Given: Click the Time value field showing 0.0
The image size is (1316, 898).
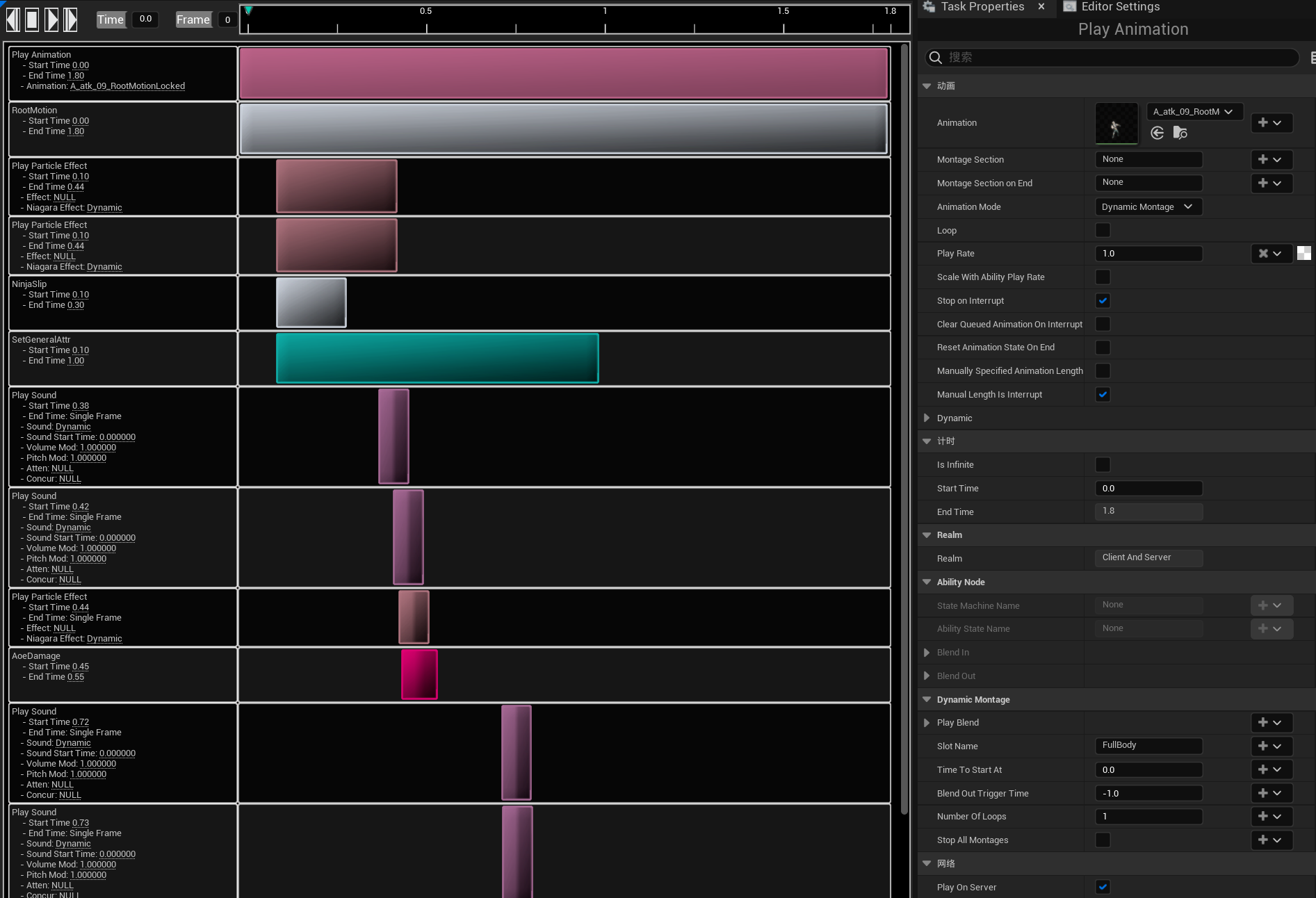Looking at the screenshot, I should click(x=145, y=19).
